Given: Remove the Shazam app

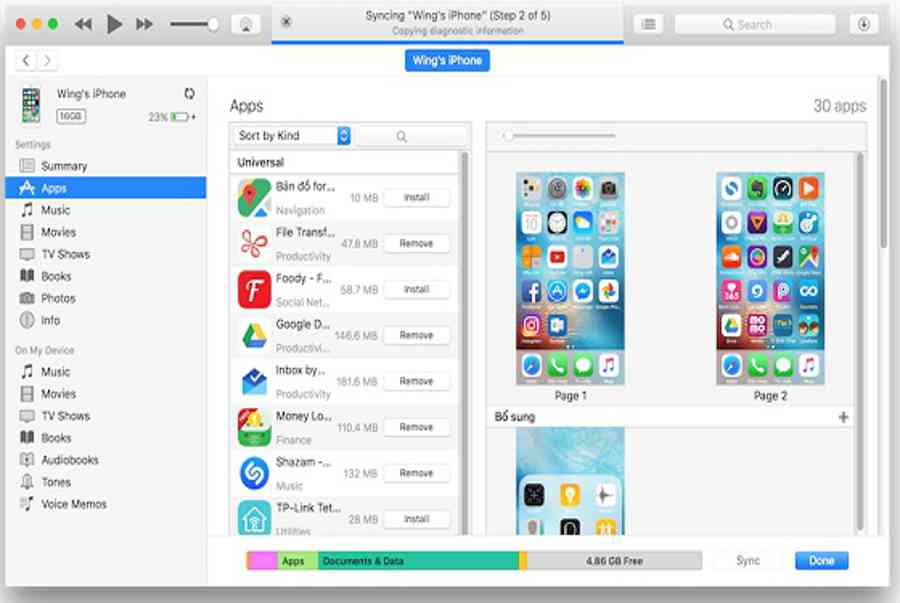Looking at the screenshot, I should 416,473.
